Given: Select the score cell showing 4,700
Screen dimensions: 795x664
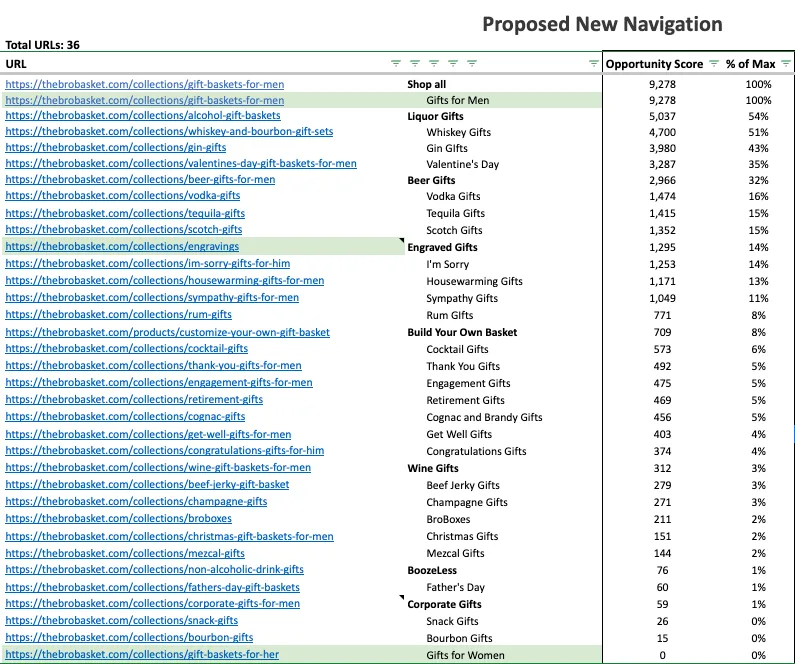Looking at the screenshot, I should (x=663, y=132).
